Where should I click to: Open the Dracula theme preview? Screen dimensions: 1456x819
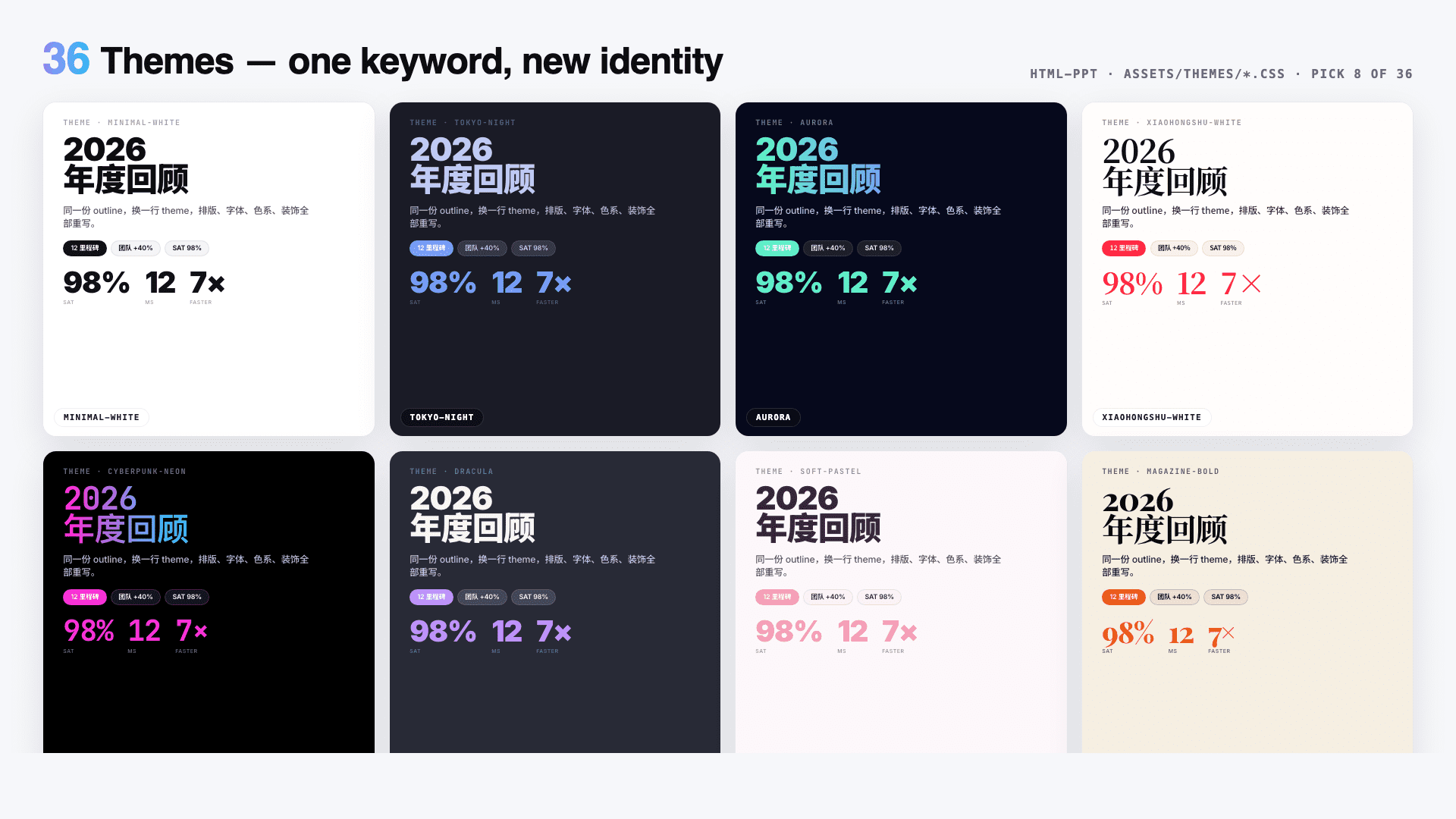tap(554, 698)
